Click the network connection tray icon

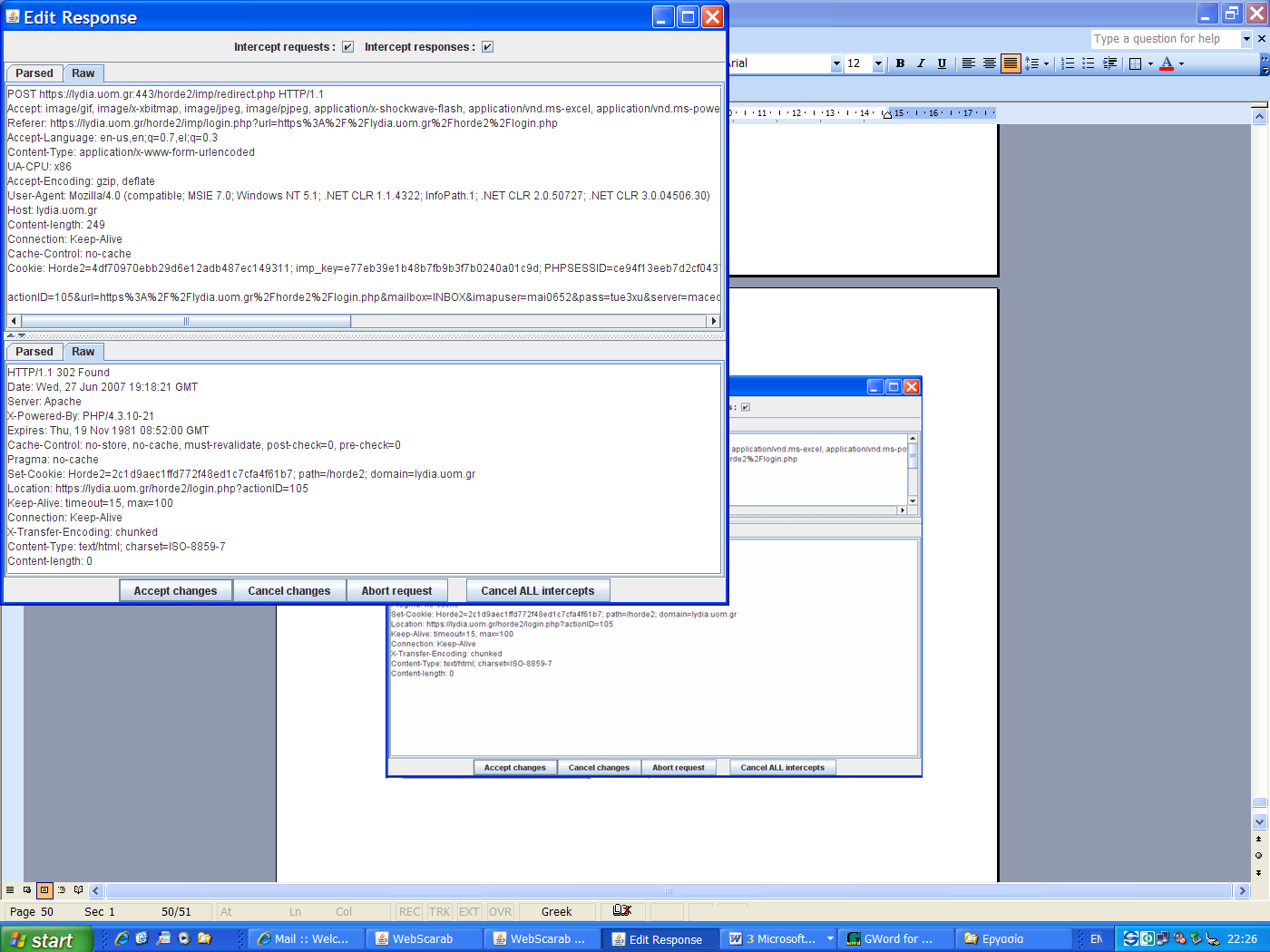tap(1164, 938)
